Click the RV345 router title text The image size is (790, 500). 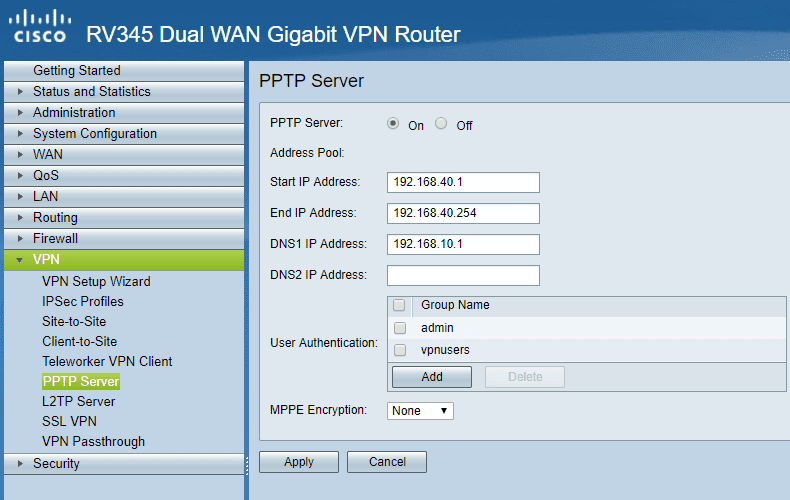[273, 35]
